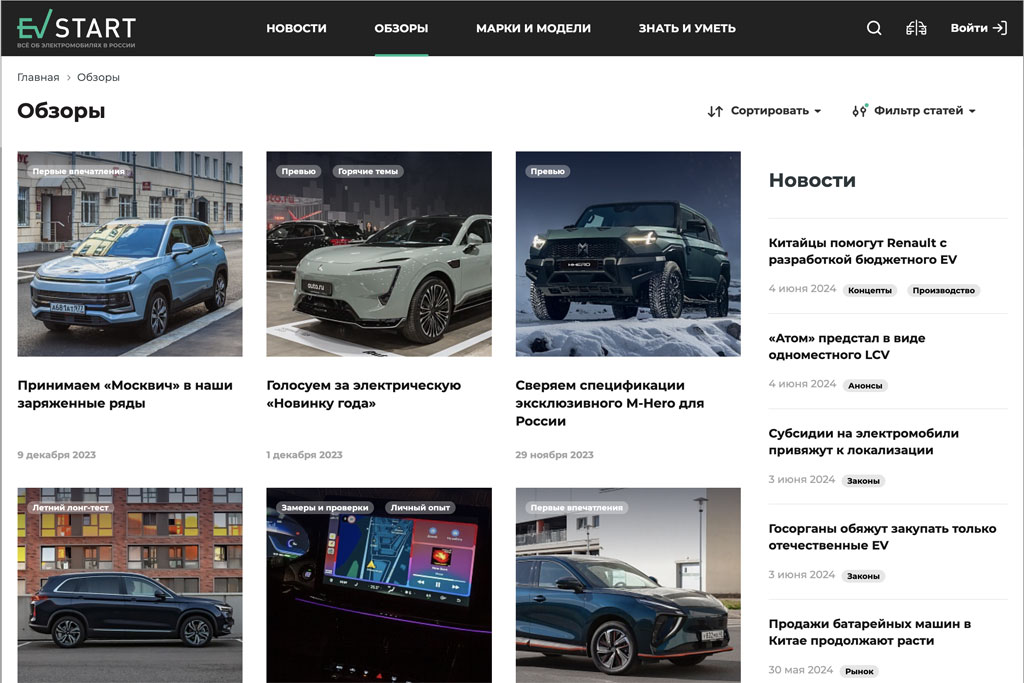Click Законы tag under Госорганы news
Screen dimensions: 1024x683
click(863, 577)
